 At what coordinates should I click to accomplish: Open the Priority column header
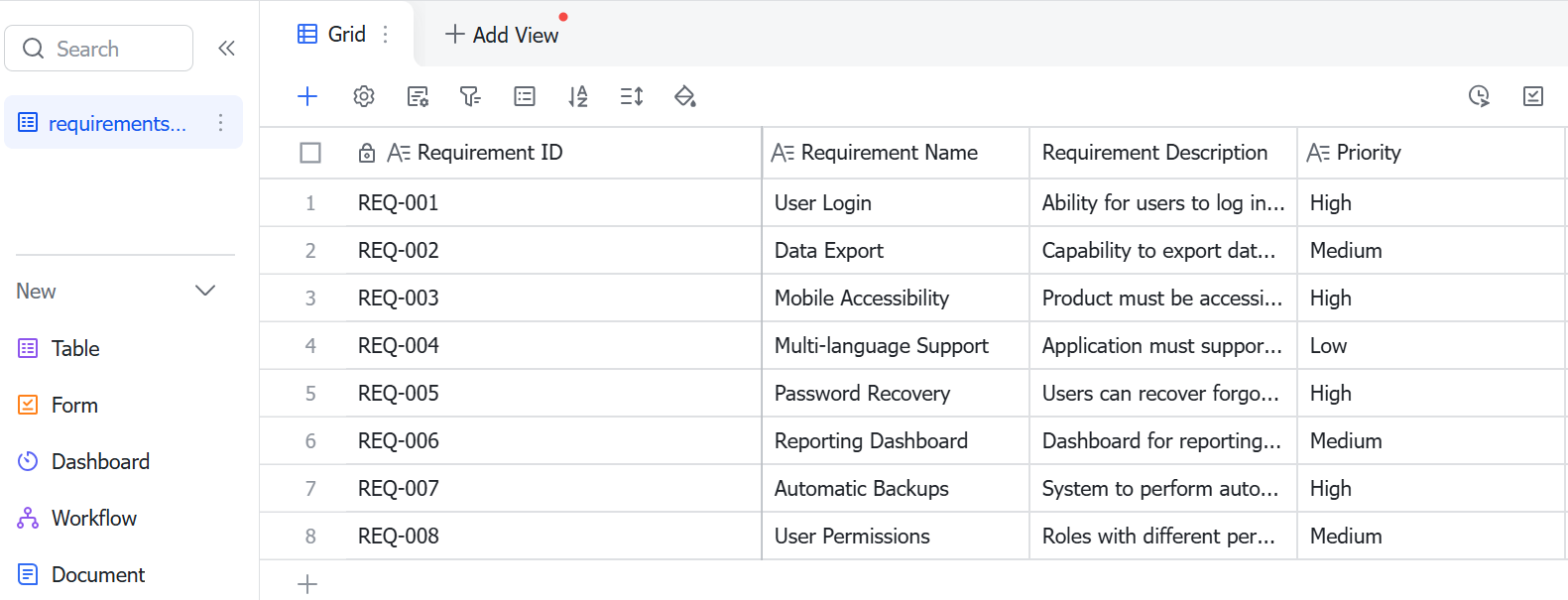tap(1431, 153)
